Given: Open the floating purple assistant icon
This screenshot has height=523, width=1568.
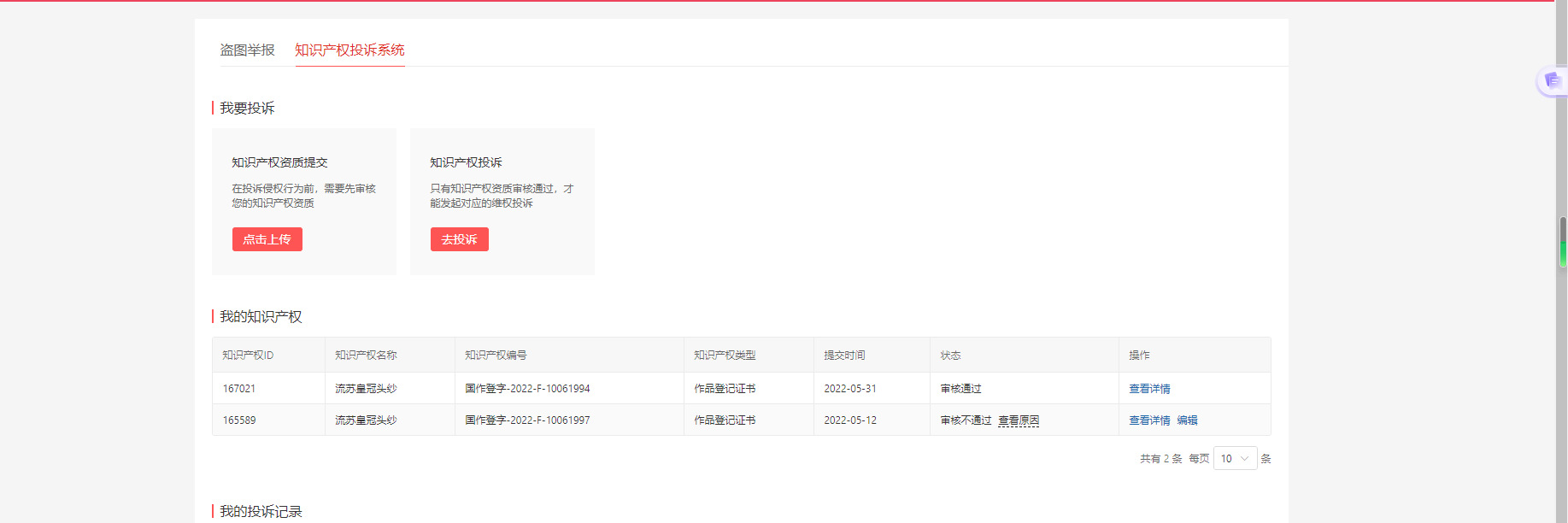Looking at the screenshot, I should tap(1552, 80).
